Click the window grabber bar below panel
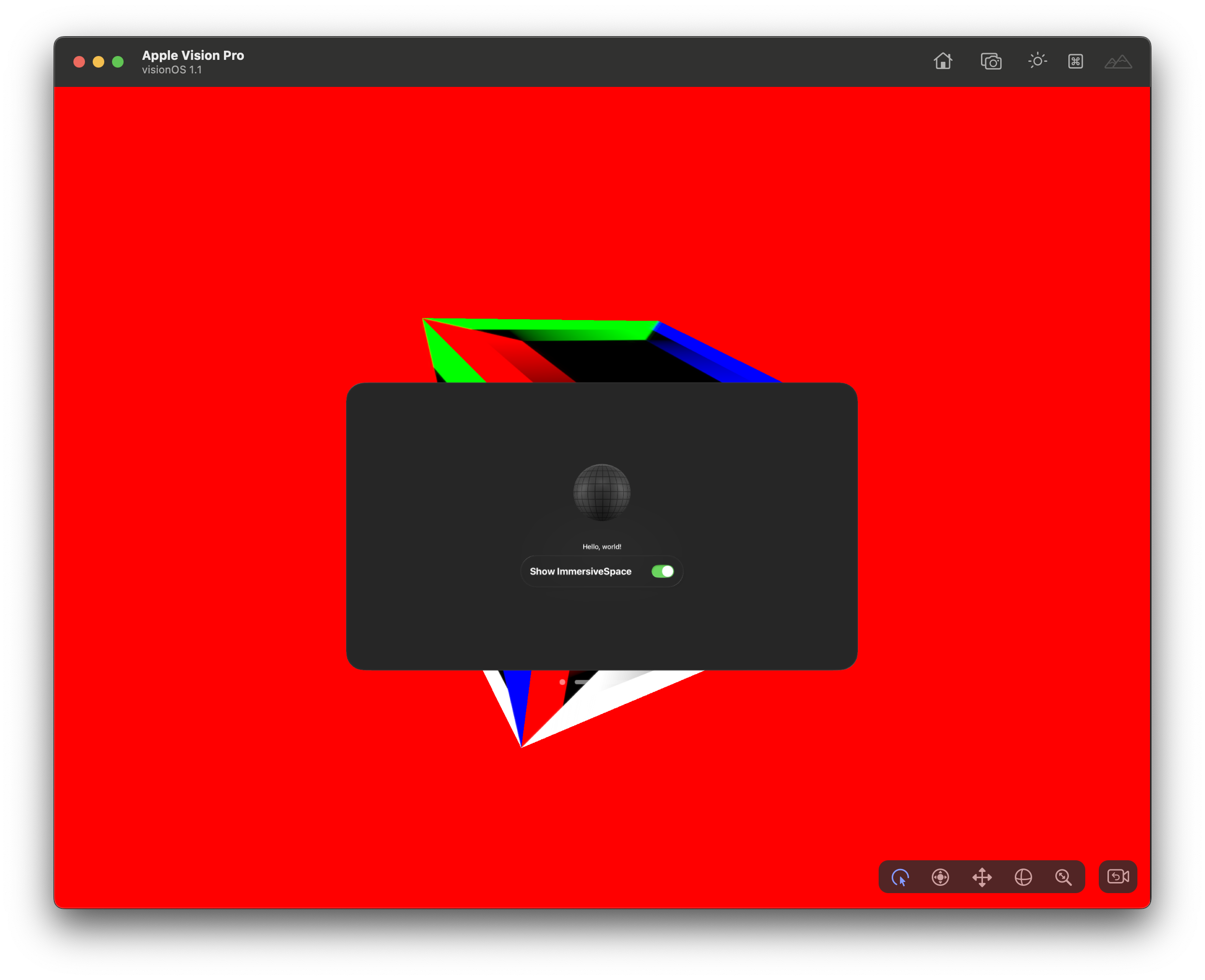The height and width of the screenshot is (980, 1205). 581,682
